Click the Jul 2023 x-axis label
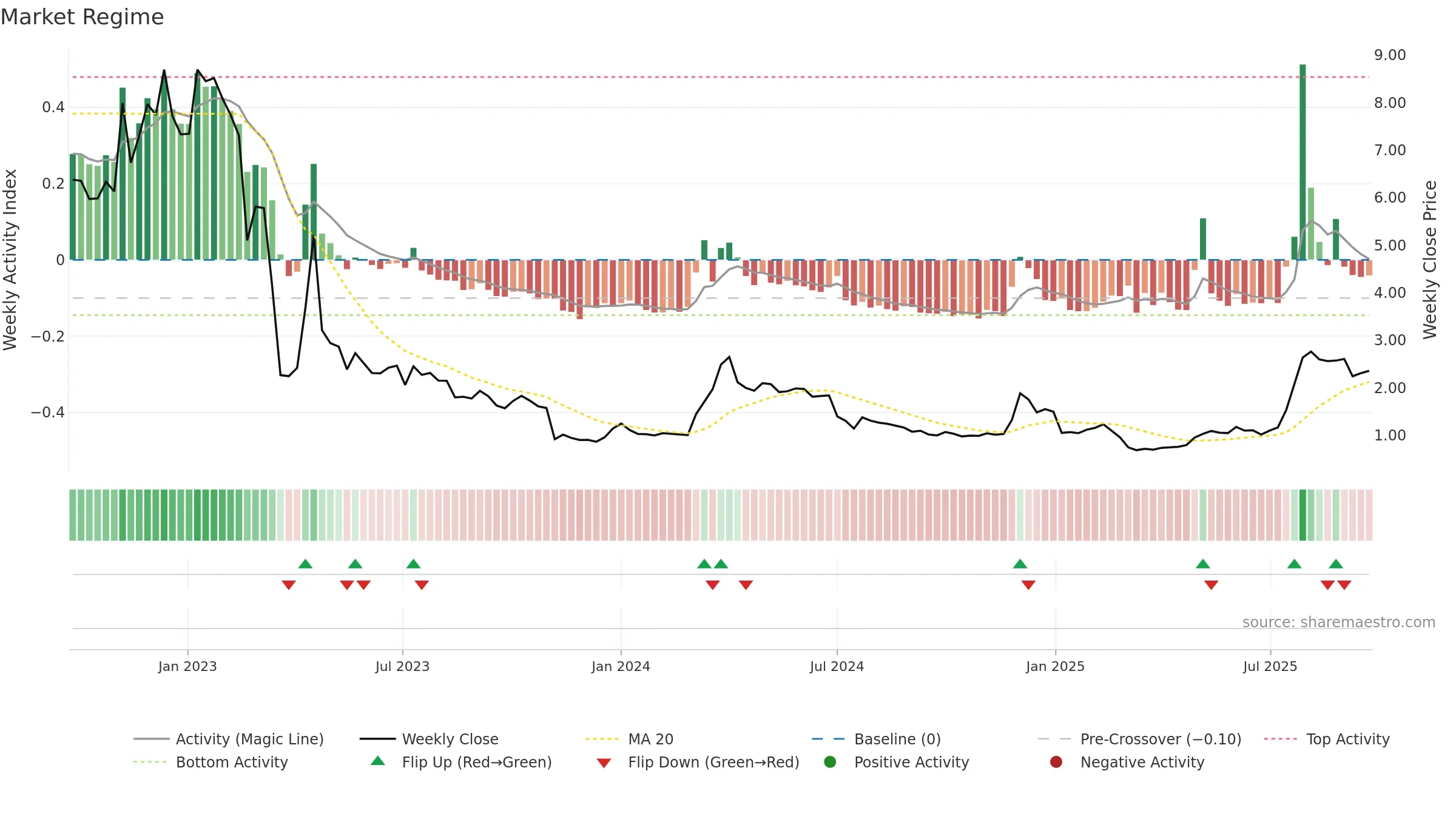This screenshot has width=1456, height=819. 402,666
